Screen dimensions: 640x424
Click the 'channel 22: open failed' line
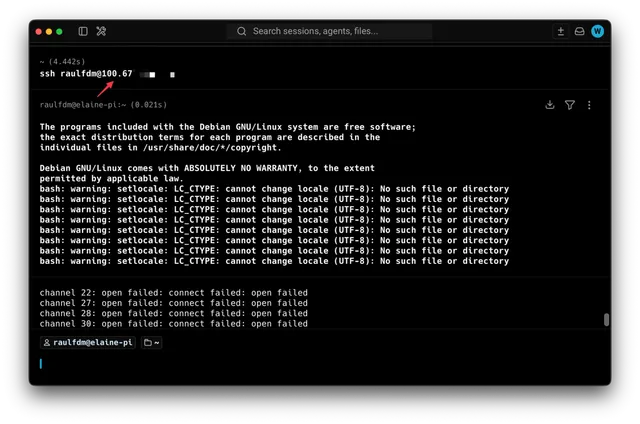click(173, 293)
